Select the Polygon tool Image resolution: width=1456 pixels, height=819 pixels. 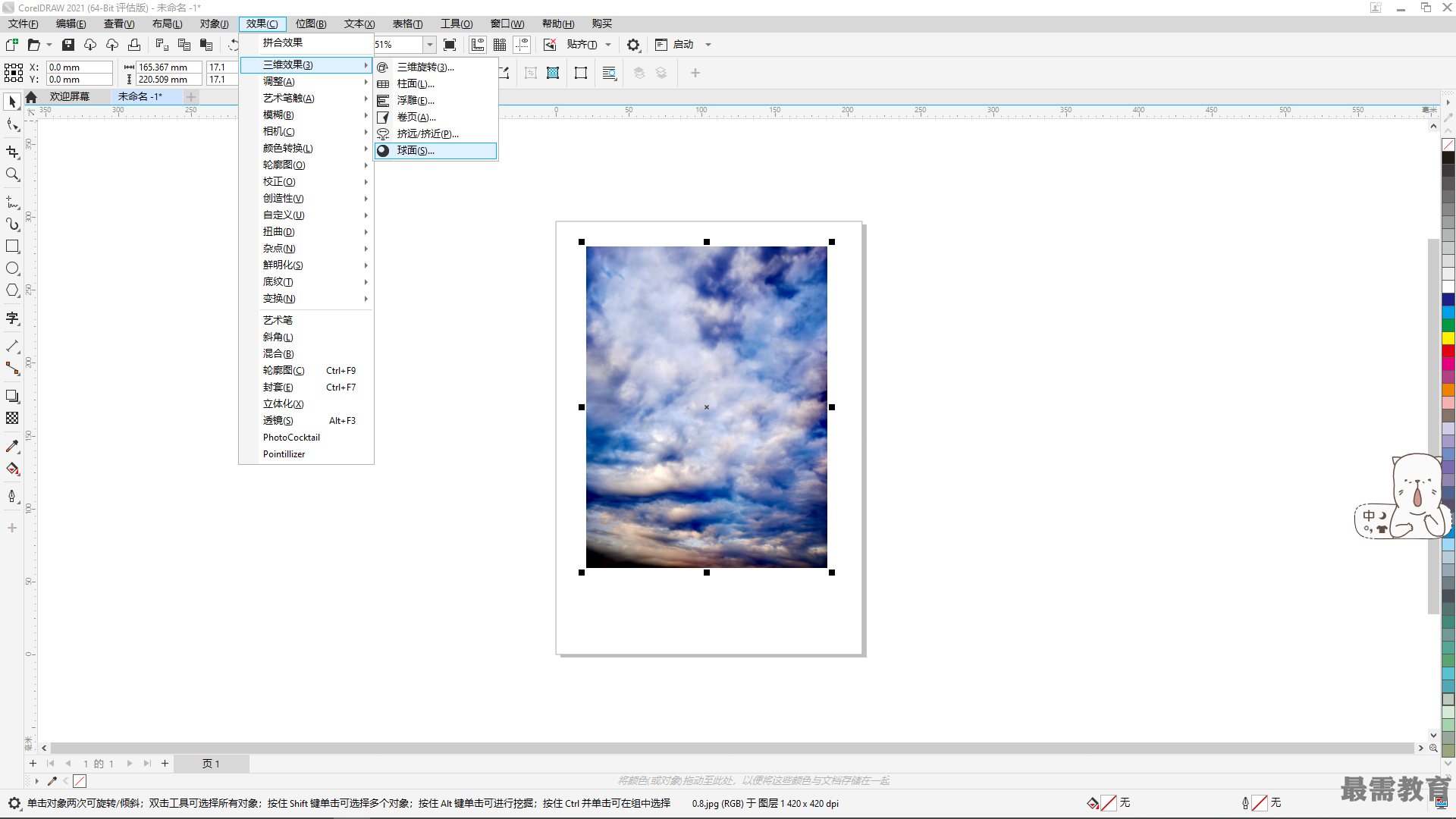point(12,290)
